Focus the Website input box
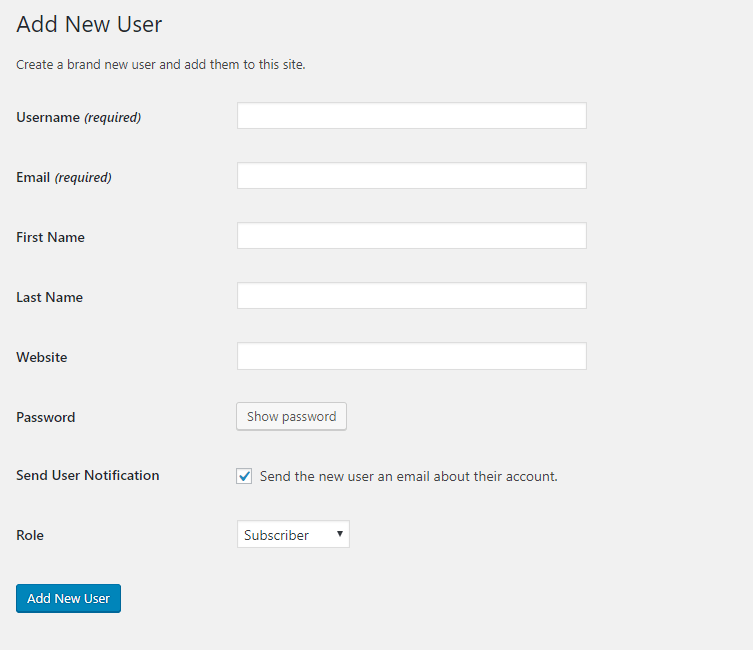 click(411, 356)
